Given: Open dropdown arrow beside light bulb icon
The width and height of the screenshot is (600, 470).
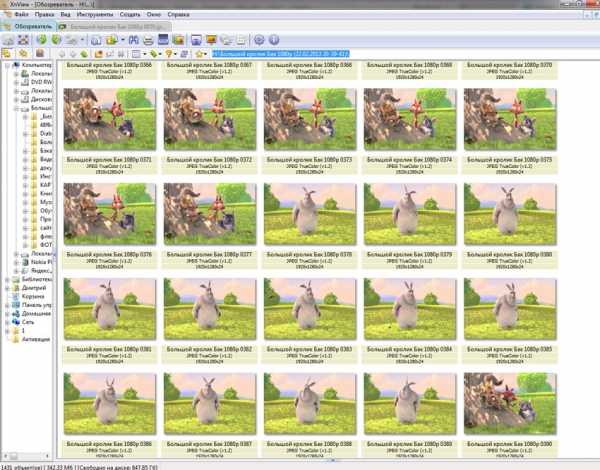Looking at the screenshot, I should [x=175, y=54].
